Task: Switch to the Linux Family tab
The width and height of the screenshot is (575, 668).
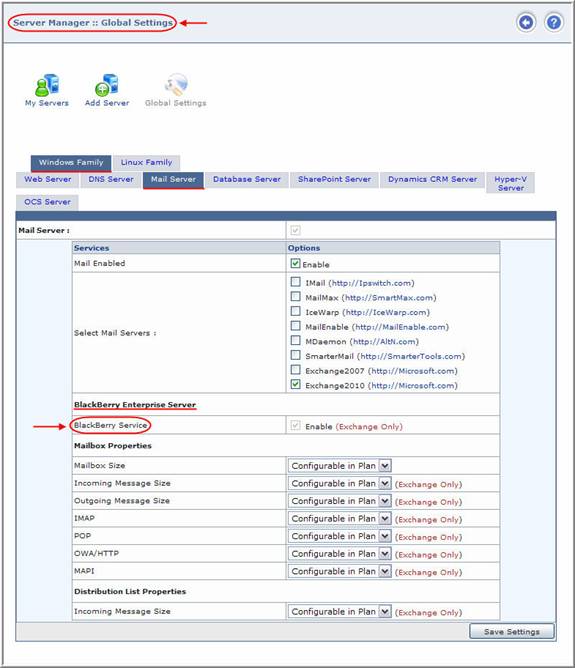Action: (146, 162)
